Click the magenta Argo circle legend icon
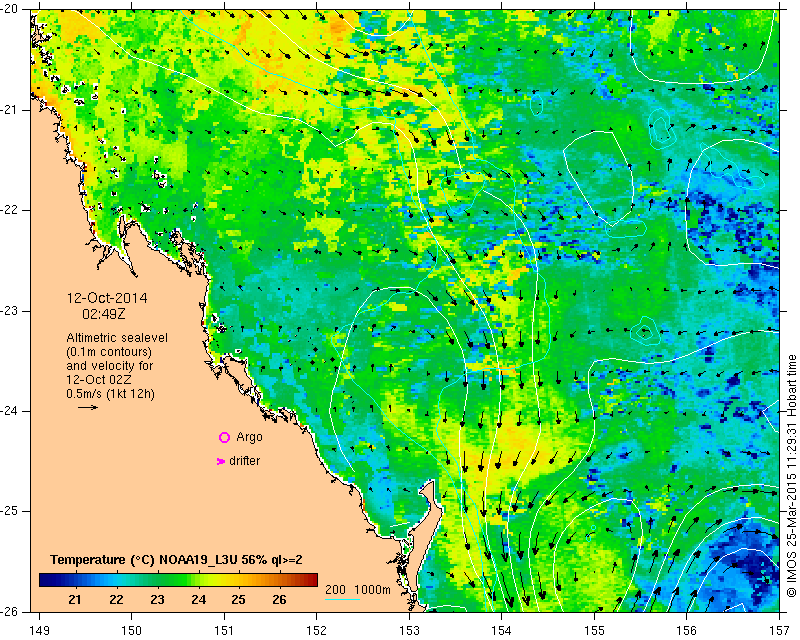The height and width of the screenshot is (640, 800). 224,437
